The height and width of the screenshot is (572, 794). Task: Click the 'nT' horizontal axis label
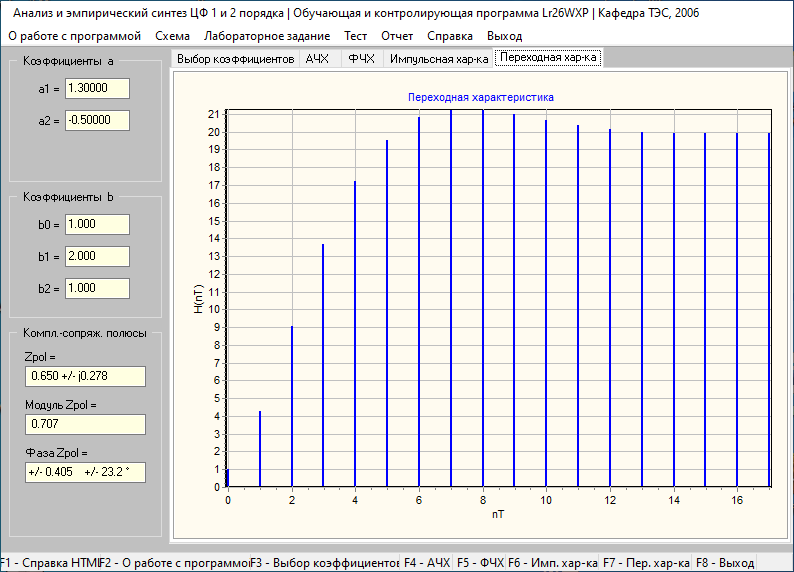click(x=498, y=514)
